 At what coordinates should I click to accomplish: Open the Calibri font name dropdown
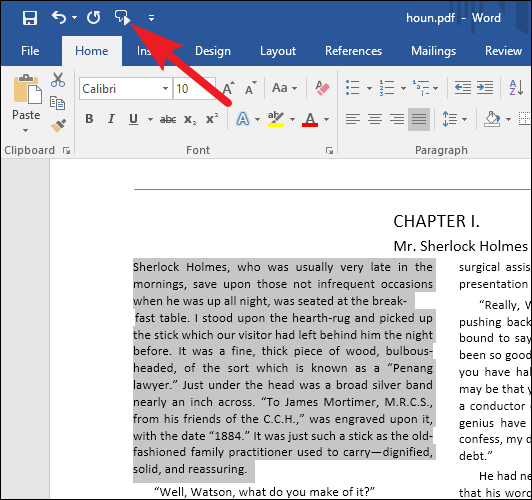pos(165,89)
